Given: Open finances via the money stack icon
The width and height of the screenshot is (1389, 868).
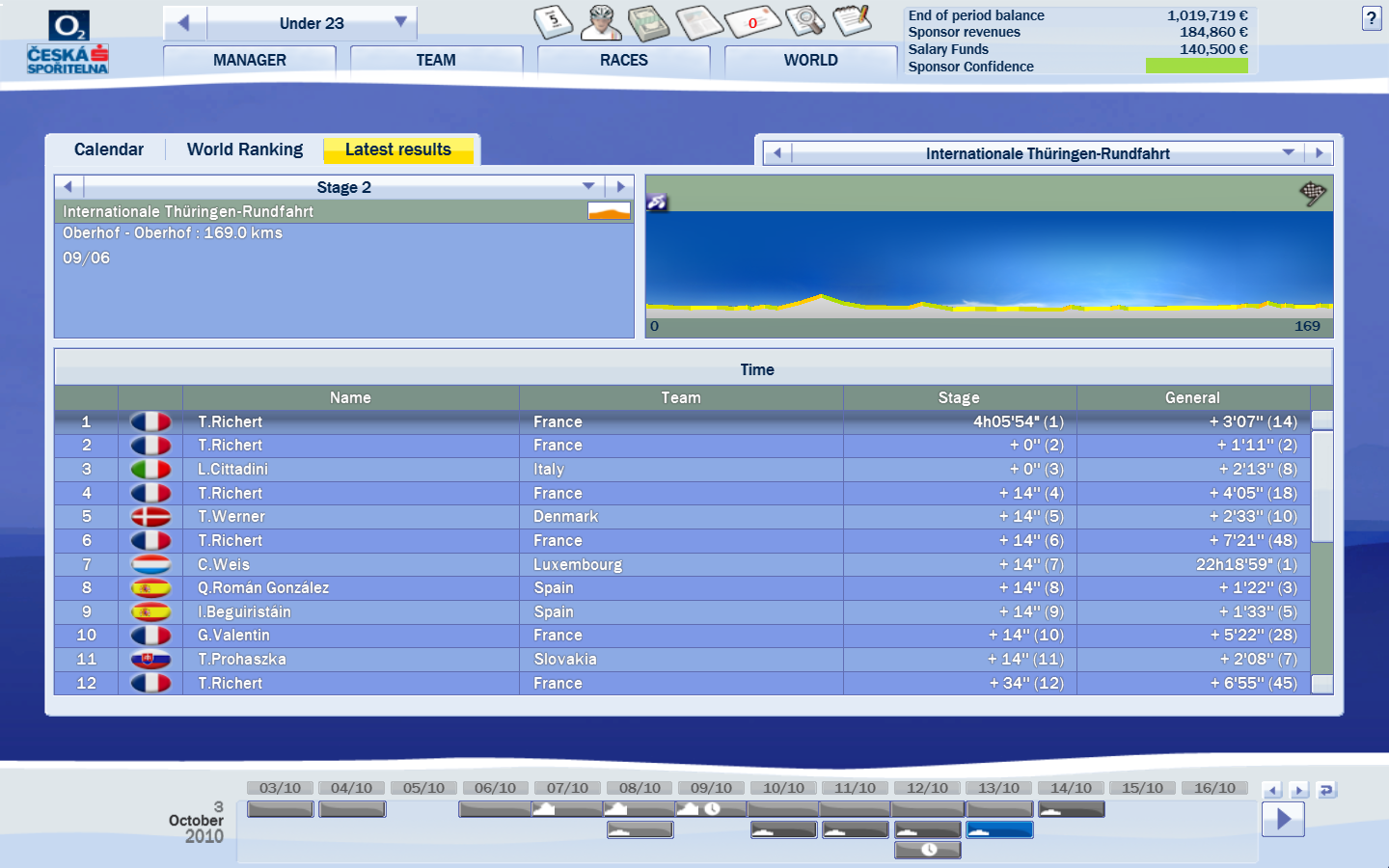Looking at the screenshot, I should (x=649, y=21).
